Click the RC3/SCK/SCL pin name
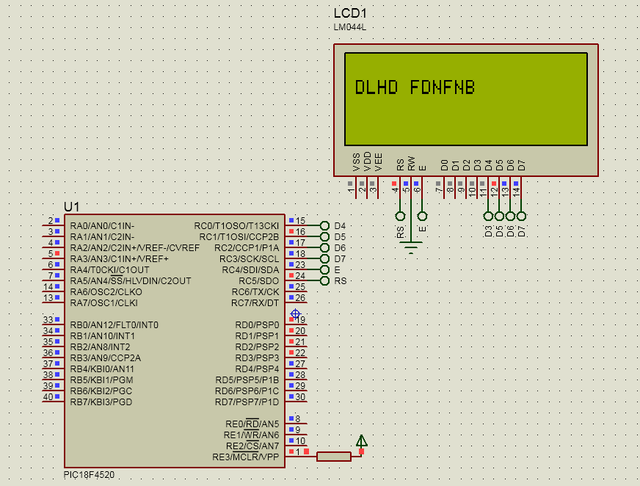This screenshot has width=640, height=486. tap(249, 259)
